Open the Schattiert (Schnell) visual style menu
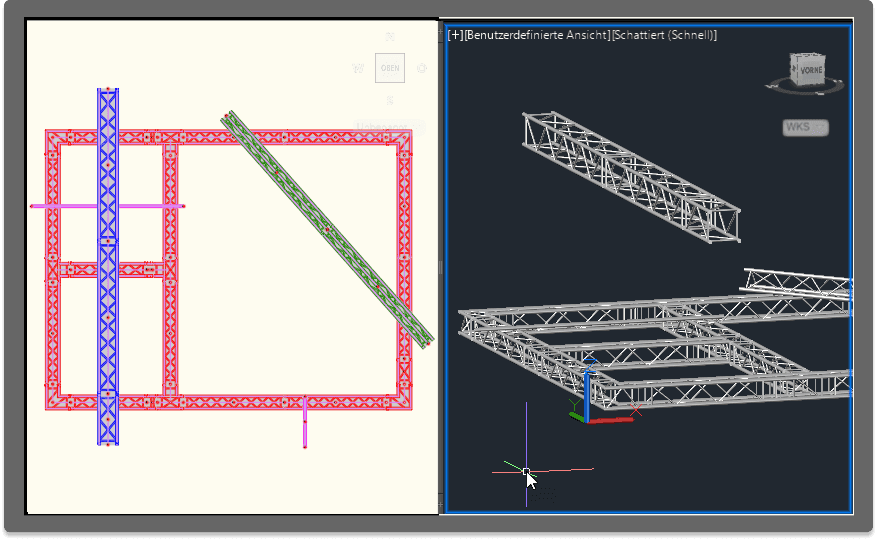877x541 pixels. [665, 35]
